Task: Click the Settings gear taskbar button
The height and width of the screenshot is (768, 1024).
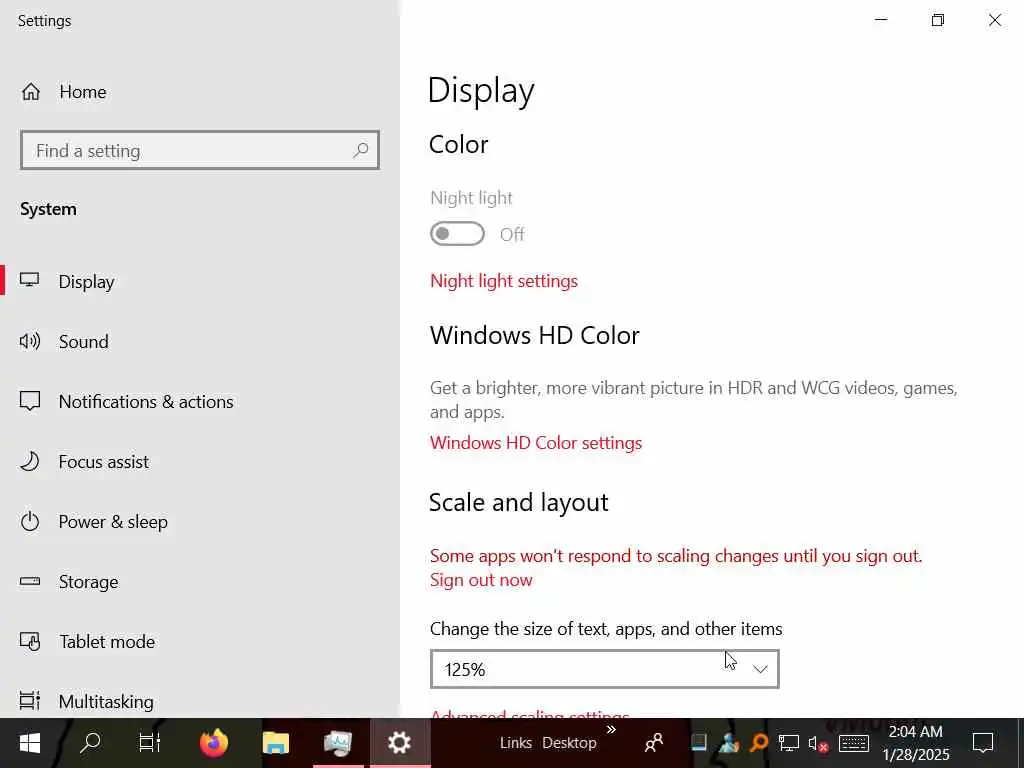Action: pyautogui.click(x=399, y=743)
